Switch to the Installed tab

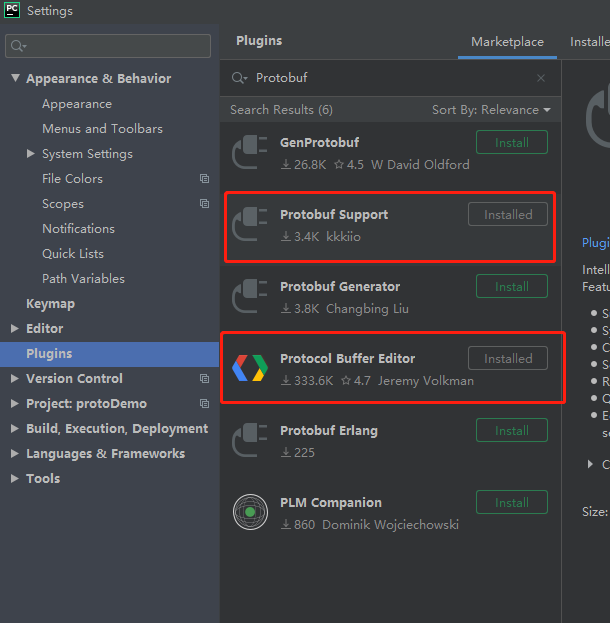590,42
